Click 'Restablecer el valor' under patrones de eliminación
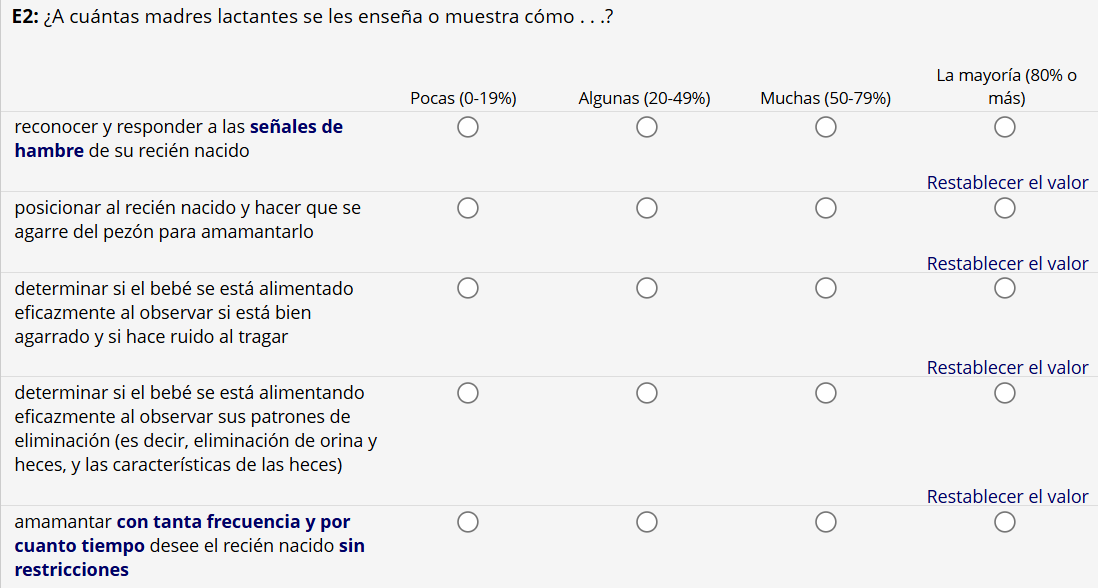Image resolution: width=1098 pixels, height=588 pixels. coord(1007,497)
